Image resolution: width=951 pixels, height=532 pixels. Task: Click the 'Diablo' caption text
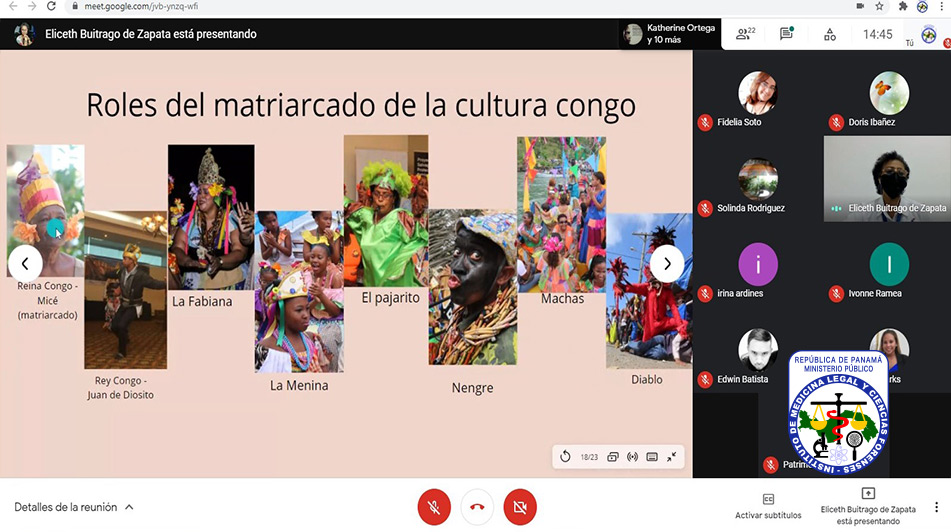[647, 380]
